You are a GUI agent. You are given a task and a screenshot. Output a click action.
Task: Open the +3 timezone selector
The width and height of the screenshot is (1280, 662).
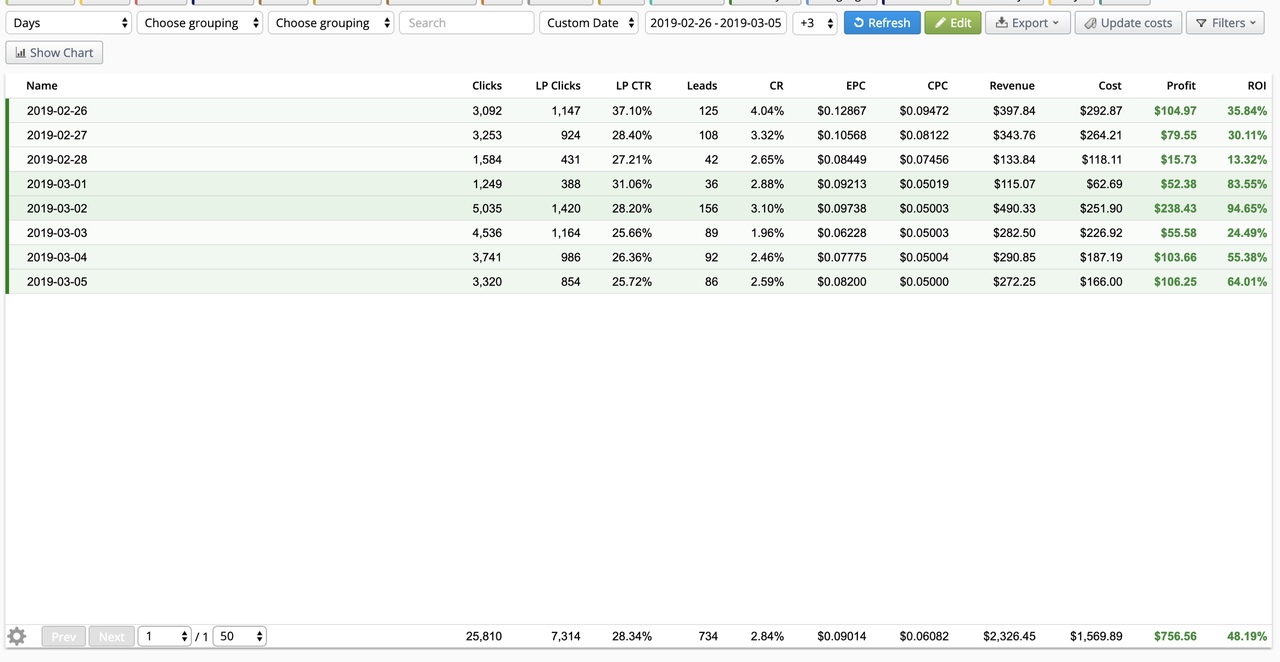pyautogui.click(x=815, y=23)
